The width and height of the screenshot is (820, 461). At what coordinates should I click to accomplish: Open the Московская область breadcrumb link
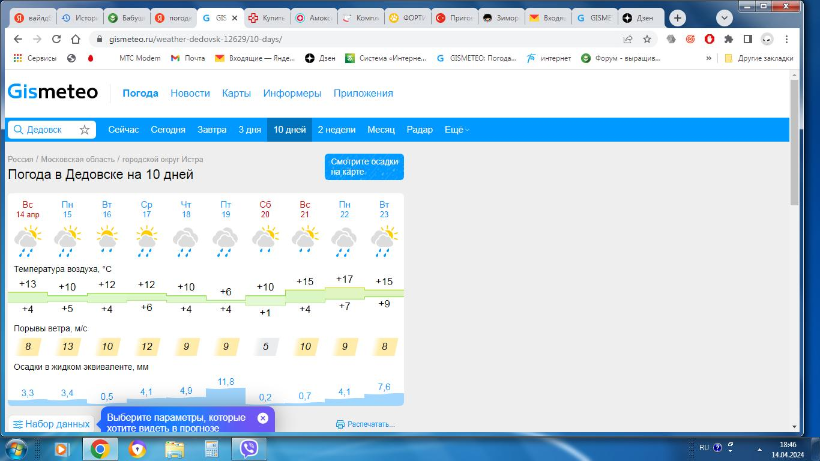coord(77,159)
